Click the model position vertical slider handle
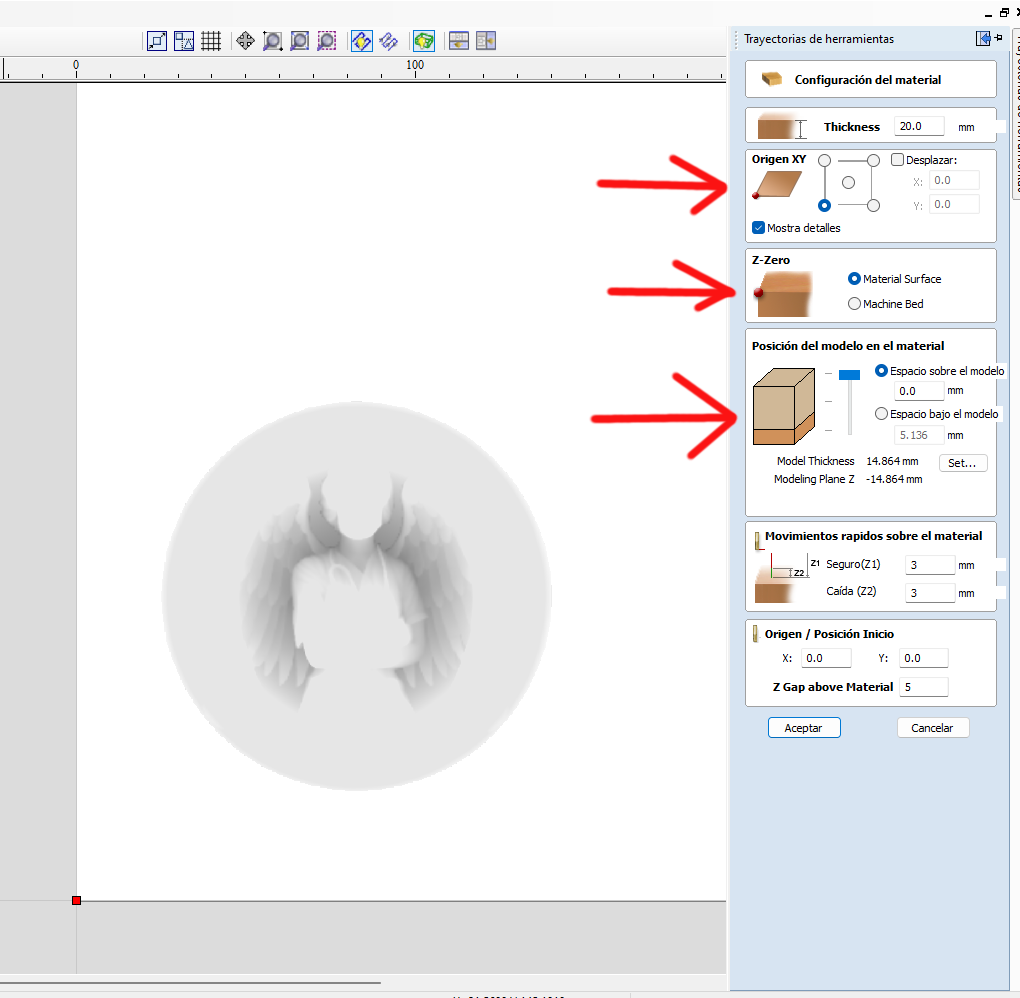The width and height of the screenshot is (1020, 998). 850,375
